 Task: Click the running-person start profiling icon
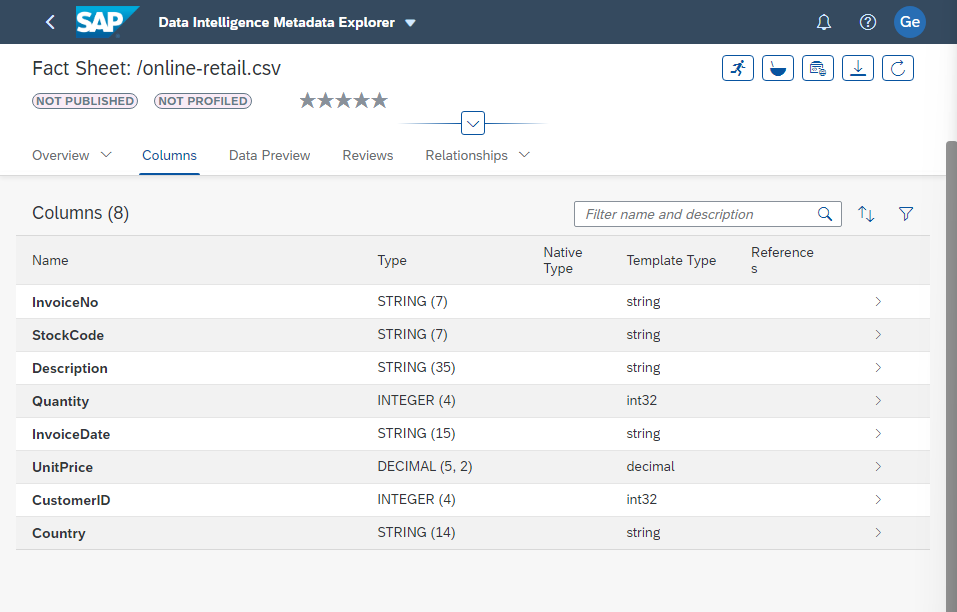point(738,68)
